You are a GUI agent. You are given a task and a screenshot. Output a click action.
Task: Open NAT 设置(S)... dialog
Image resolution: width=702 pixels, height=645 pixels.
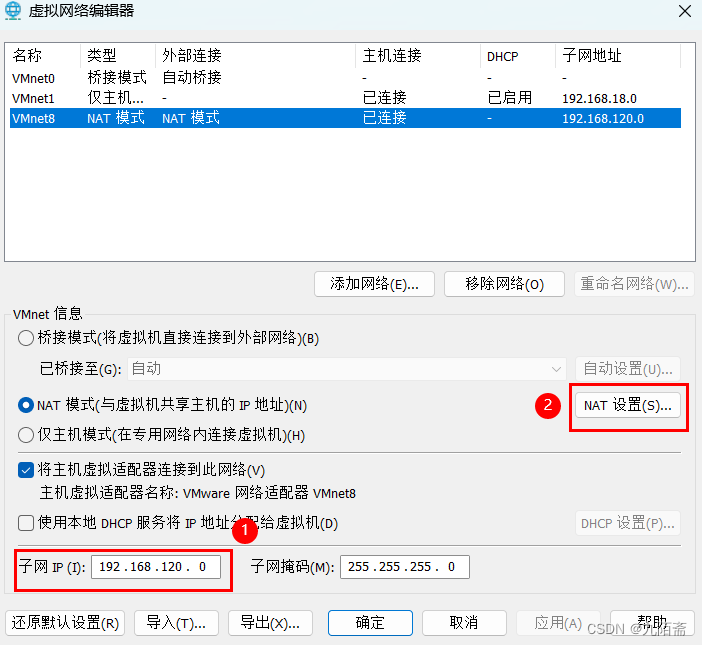[628, 406]
